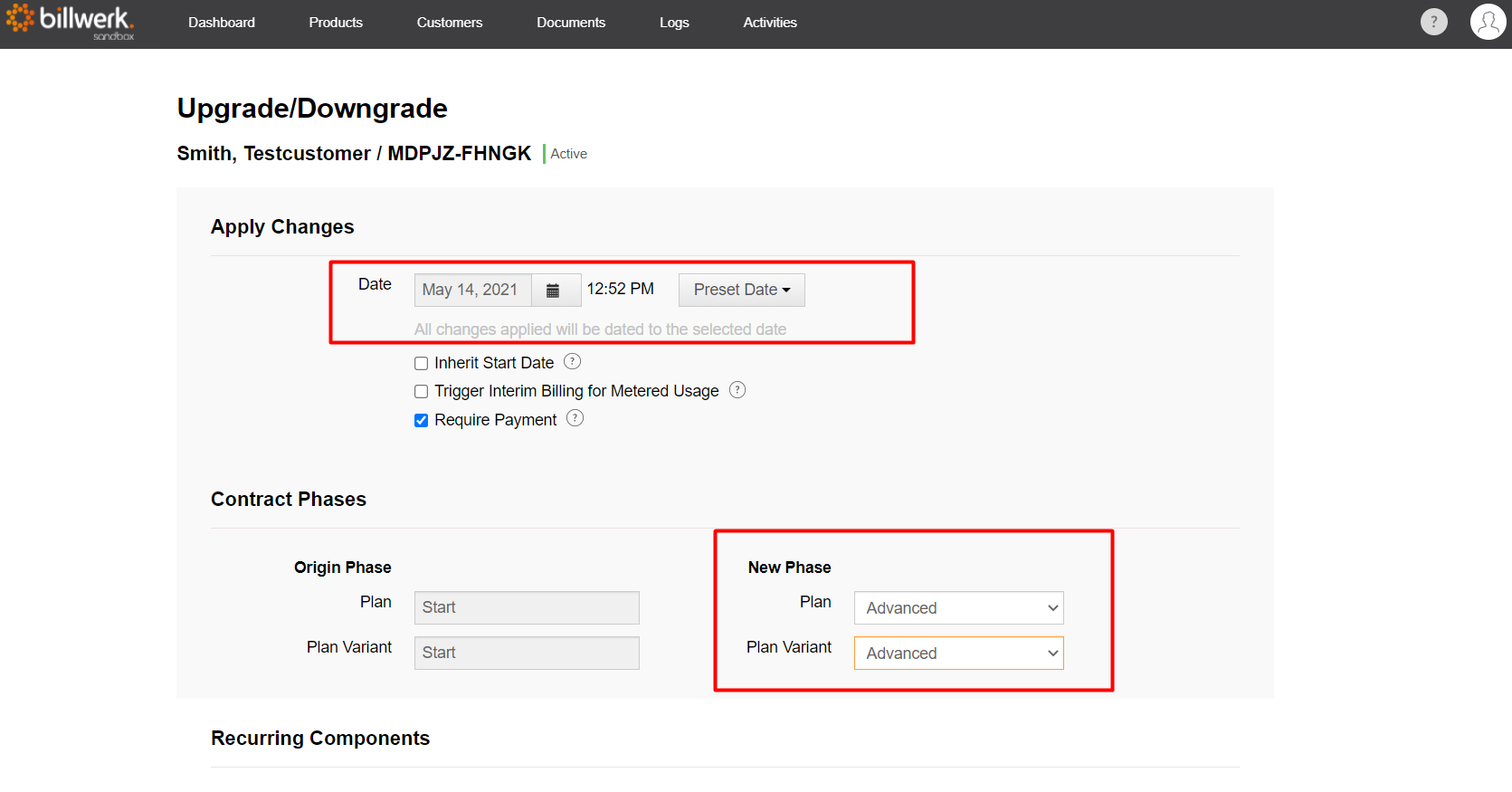Open Products menu
Screen dimensions: 1512x792
pos(336,23)
